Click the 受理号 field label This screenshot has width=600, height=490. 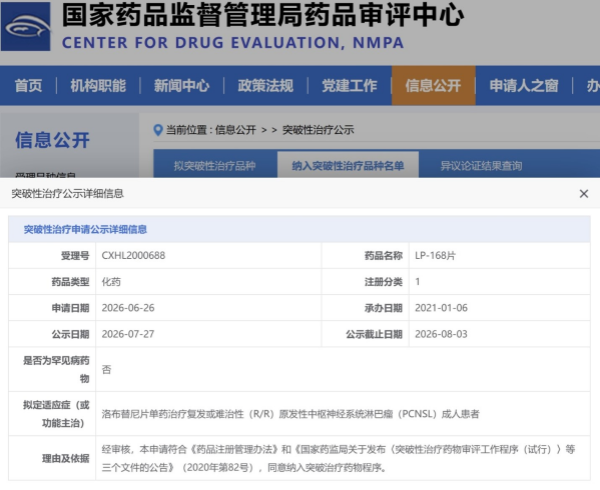(75, 256)
